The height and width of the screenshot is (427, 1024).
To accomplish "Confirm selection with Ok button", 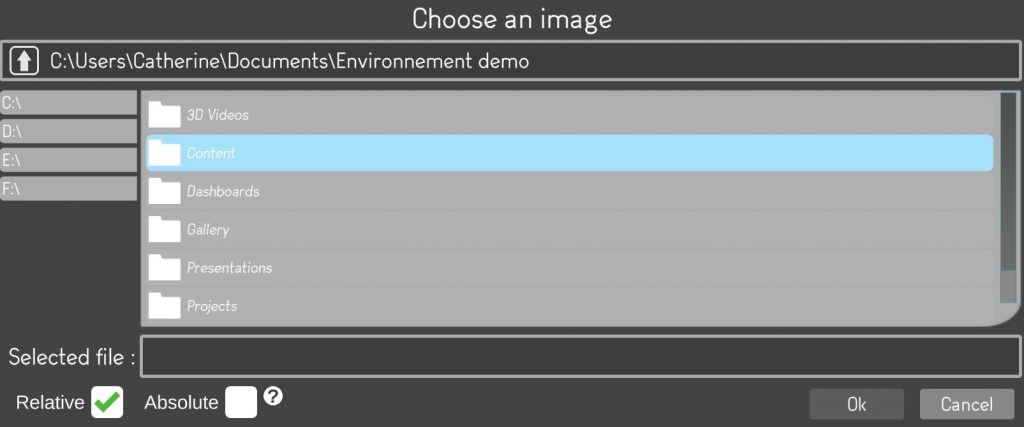I will [x=856, y=404].
